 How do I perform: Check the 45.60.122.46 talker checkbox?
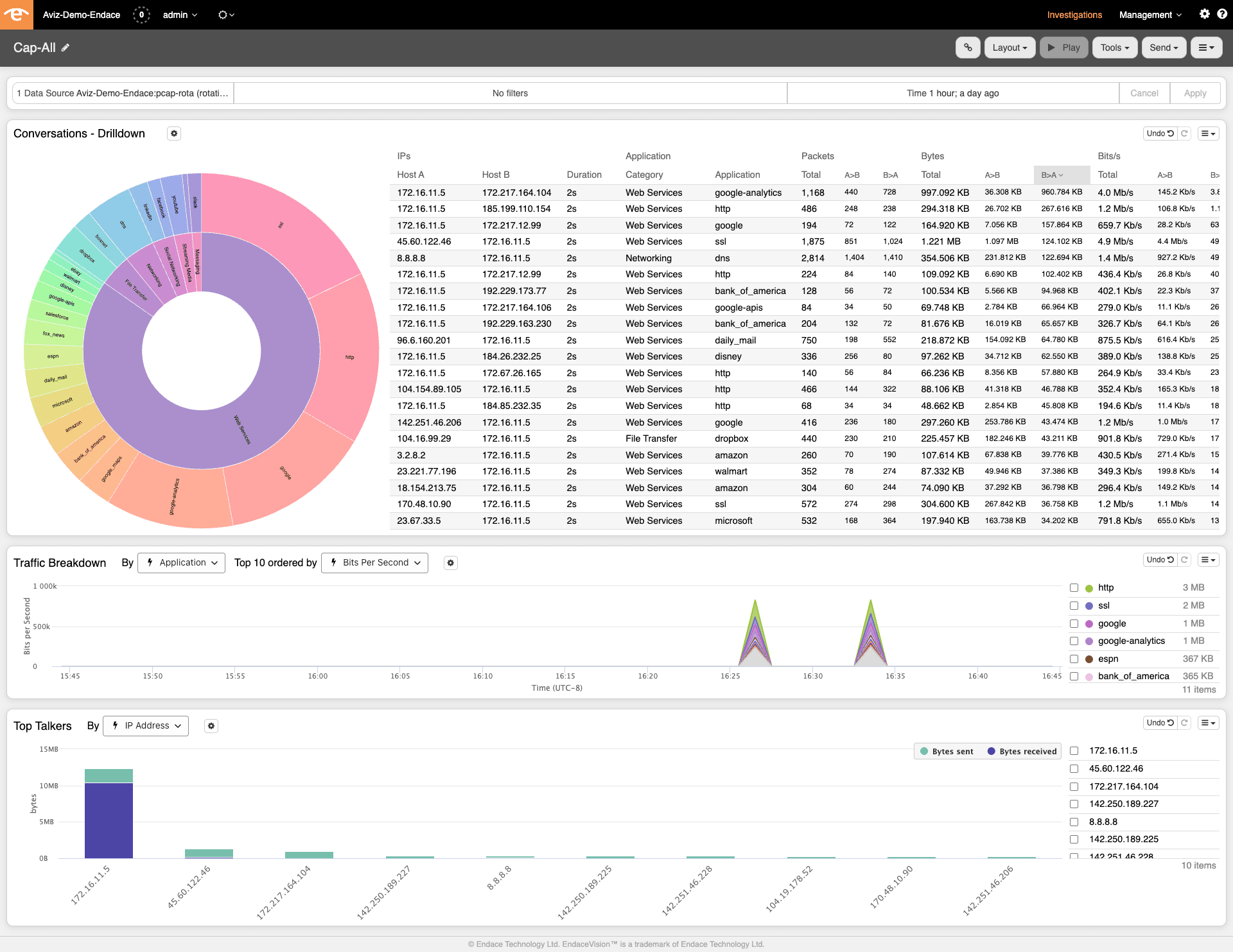[1074, 768]
